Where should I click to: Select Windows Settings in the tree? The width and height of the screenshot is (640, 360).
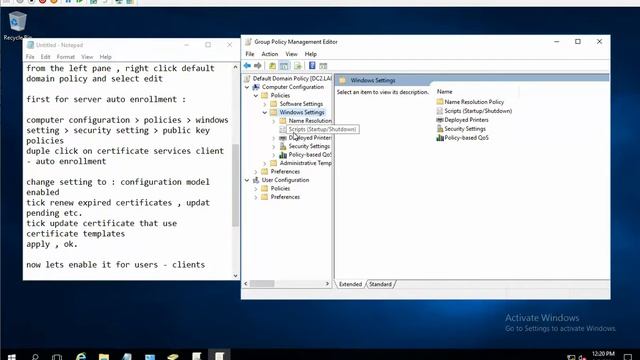coord(302,112)
